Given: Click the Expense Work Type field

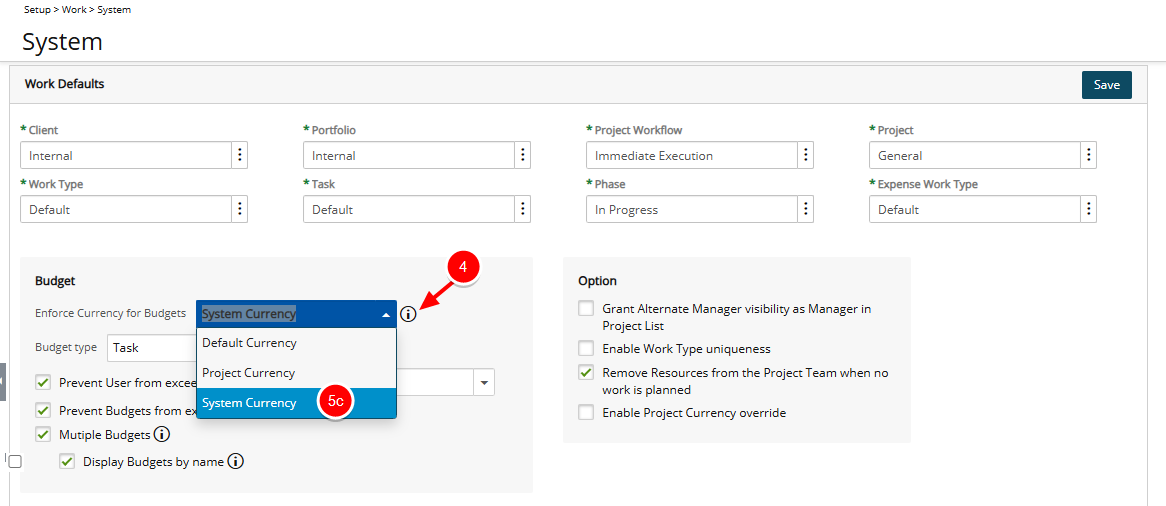Looking at the screenshot, I should point(975,209).
